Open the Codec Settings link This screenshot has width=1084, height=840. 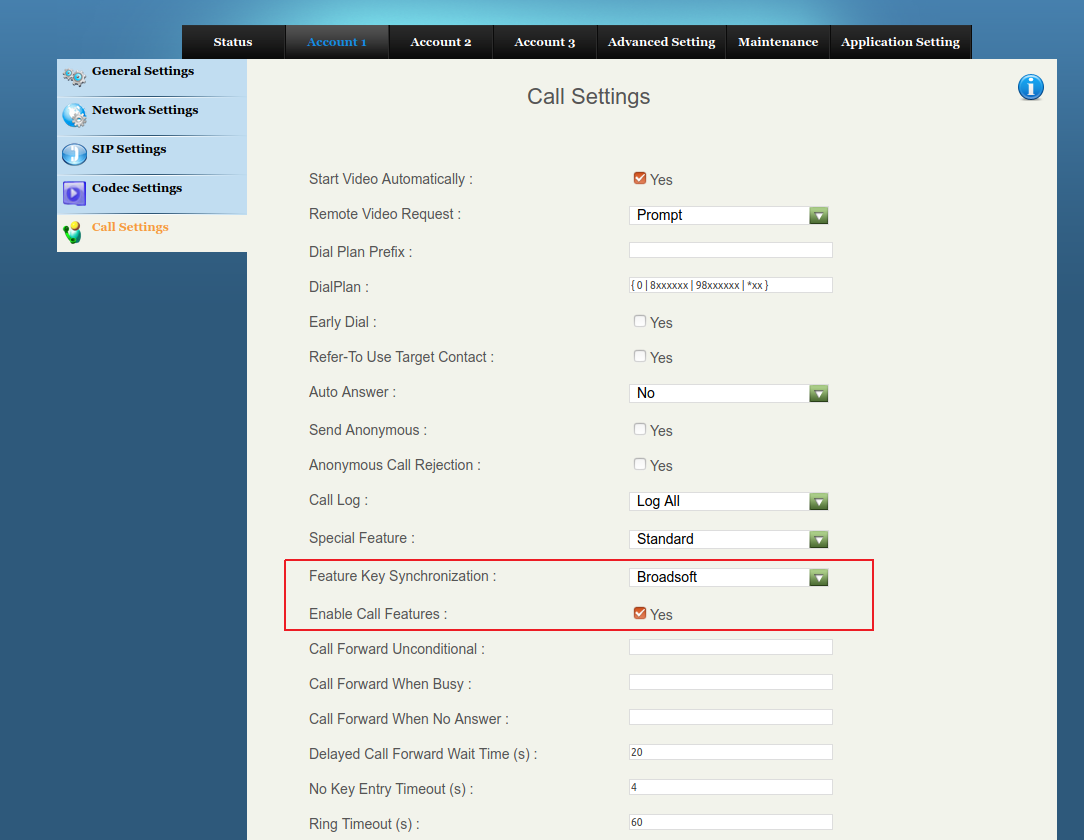point(137,188)
